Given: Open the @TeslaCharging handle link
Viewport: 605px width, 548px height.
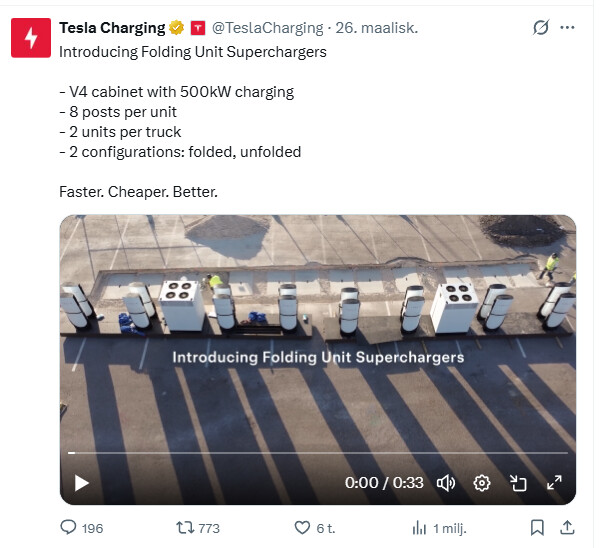Looking at the screenshot, I should click(267, 28).
